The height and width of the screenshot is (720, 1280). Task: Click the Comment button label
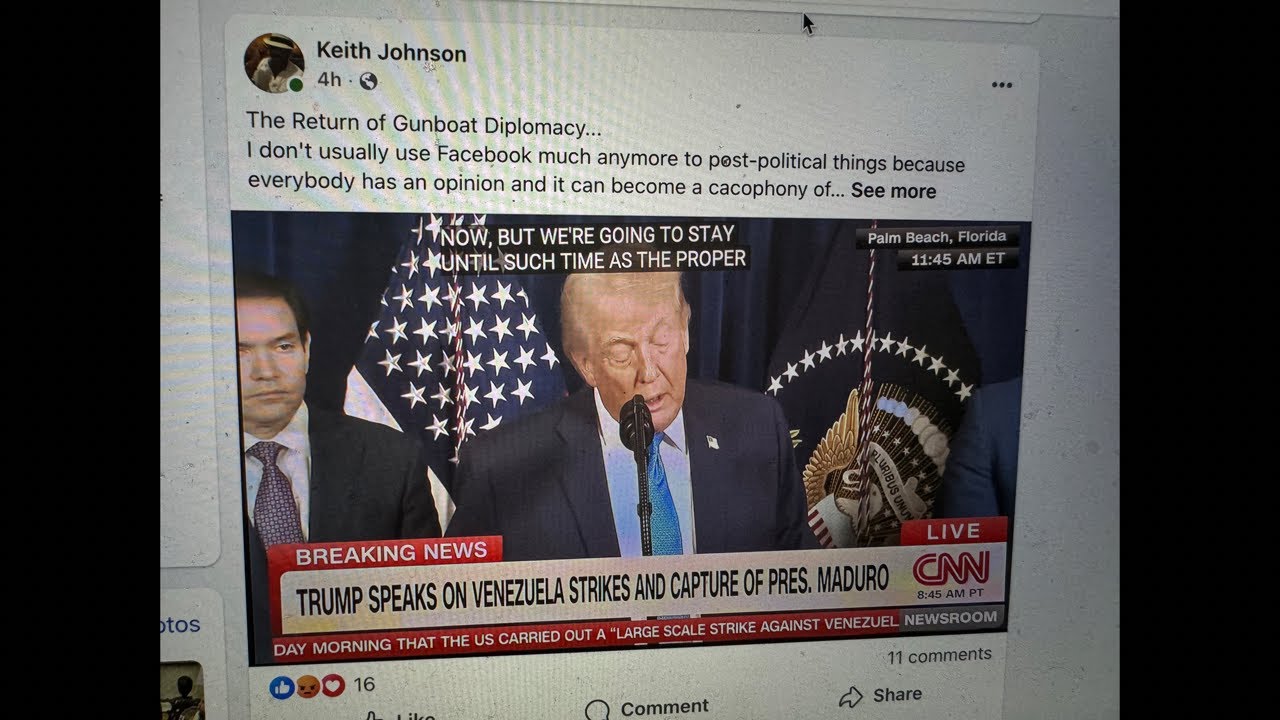[x=664, y=707]
